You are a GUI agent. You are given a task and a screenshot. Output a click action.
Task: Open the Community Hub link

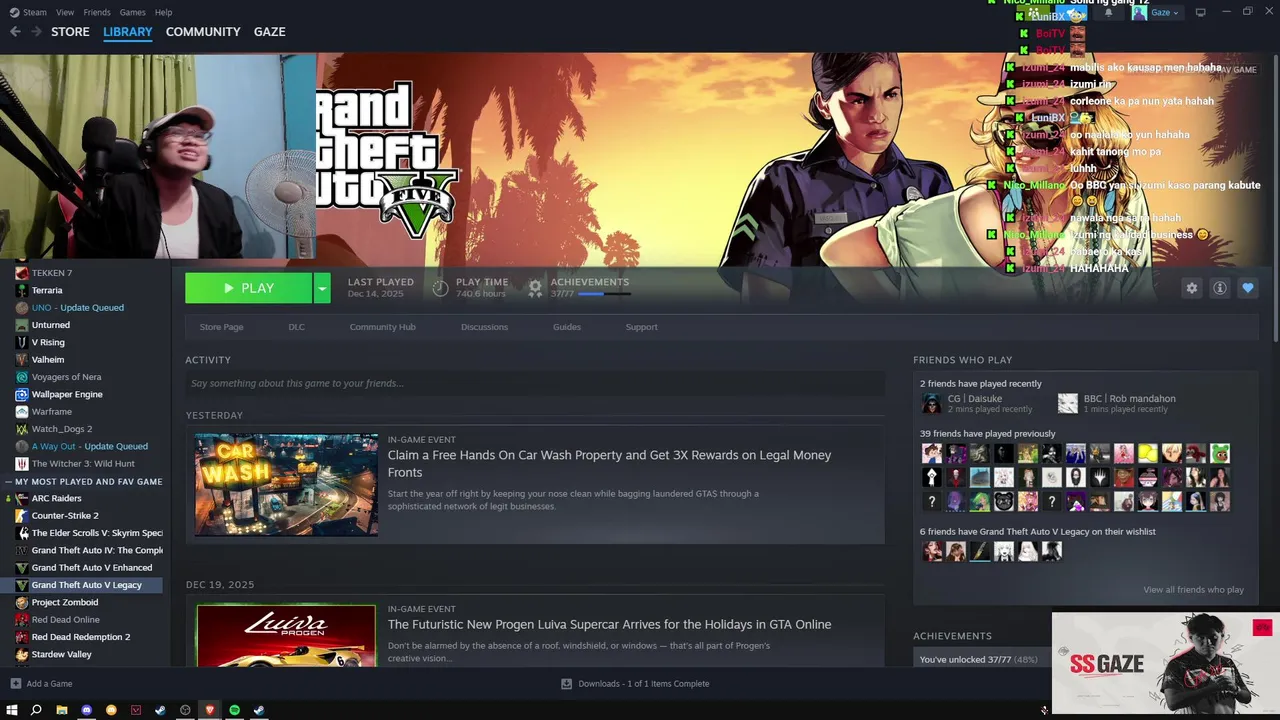(382, 327)
